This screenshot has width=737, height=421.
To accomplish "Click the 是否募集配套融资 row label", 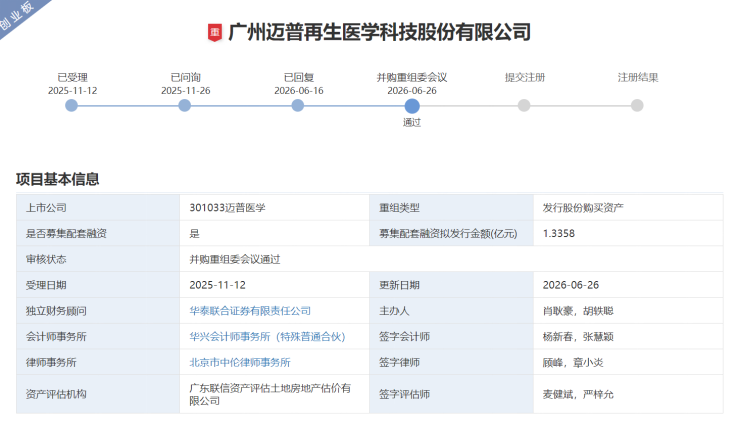I will (66, 234).
